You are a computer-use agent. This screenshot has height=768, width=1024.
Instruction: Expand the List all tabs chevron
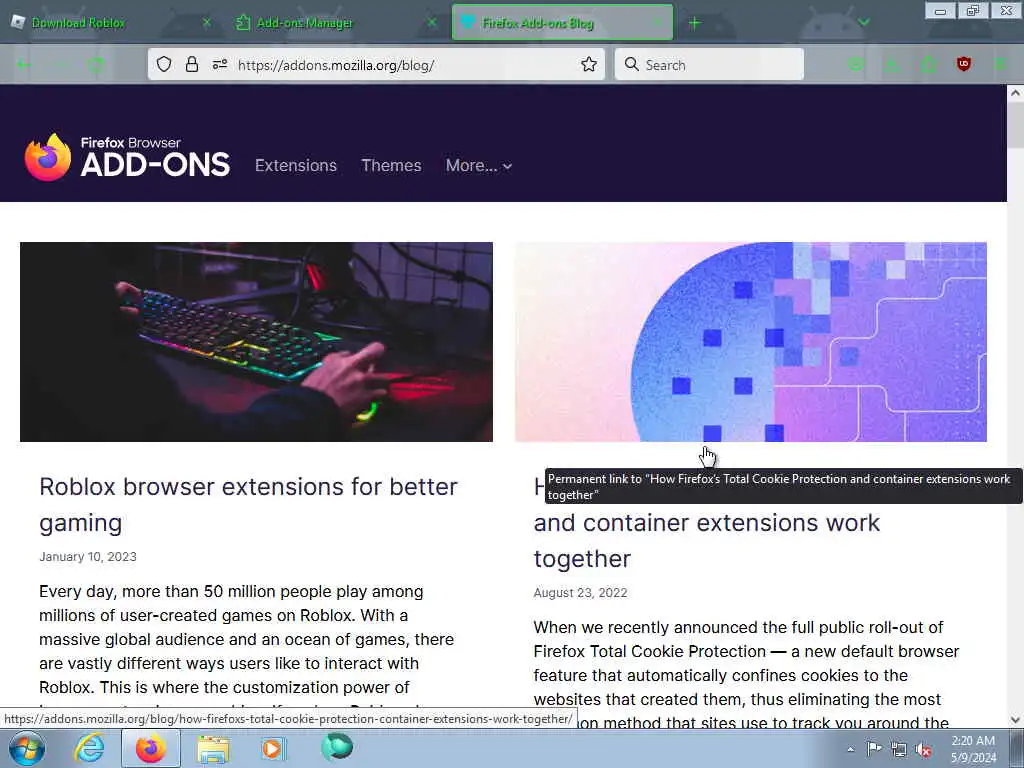click(x=864, y=23)
